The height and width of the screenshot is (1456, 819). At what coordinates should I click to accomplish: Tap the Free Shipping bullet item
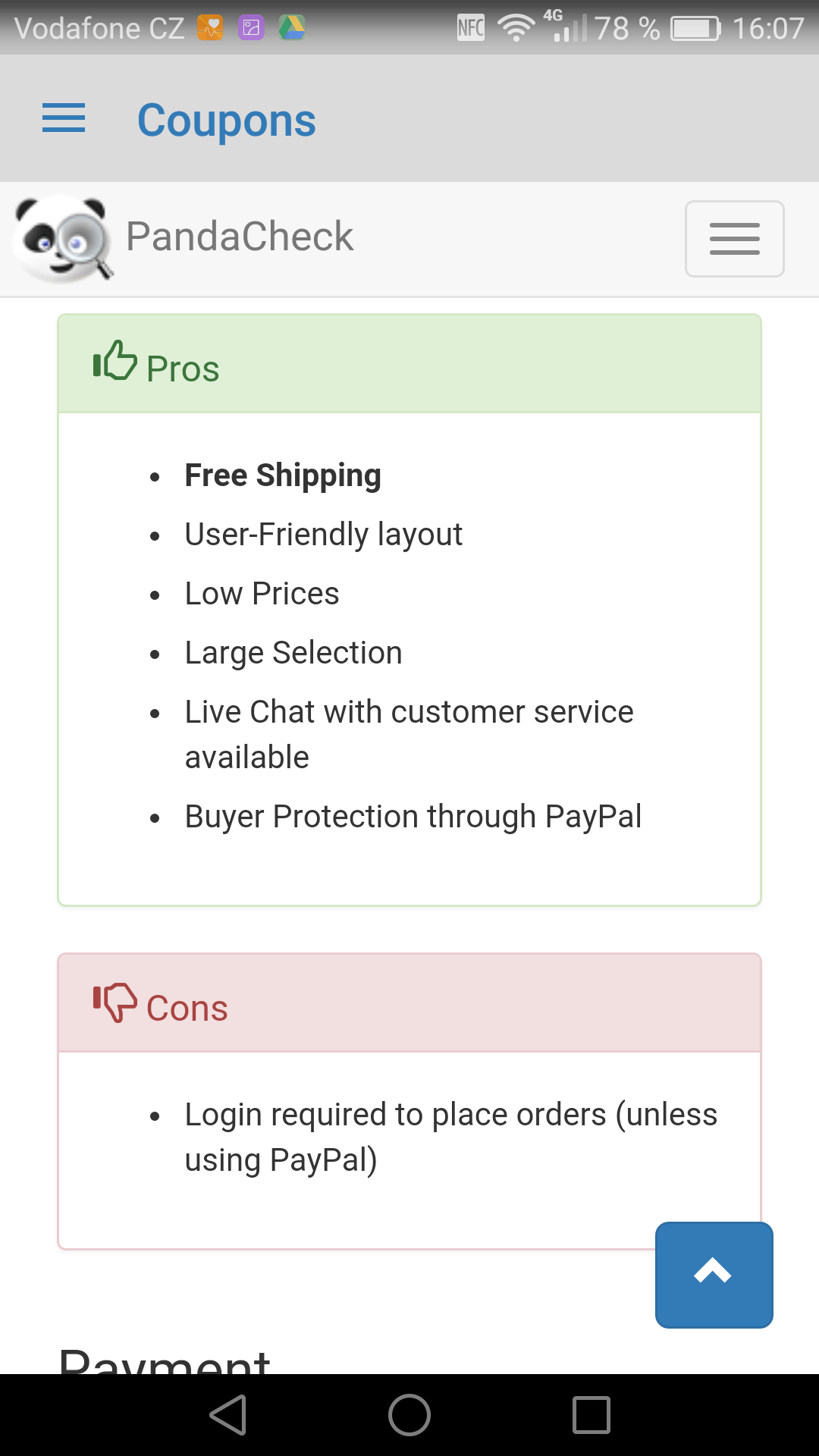click(283, 475)
